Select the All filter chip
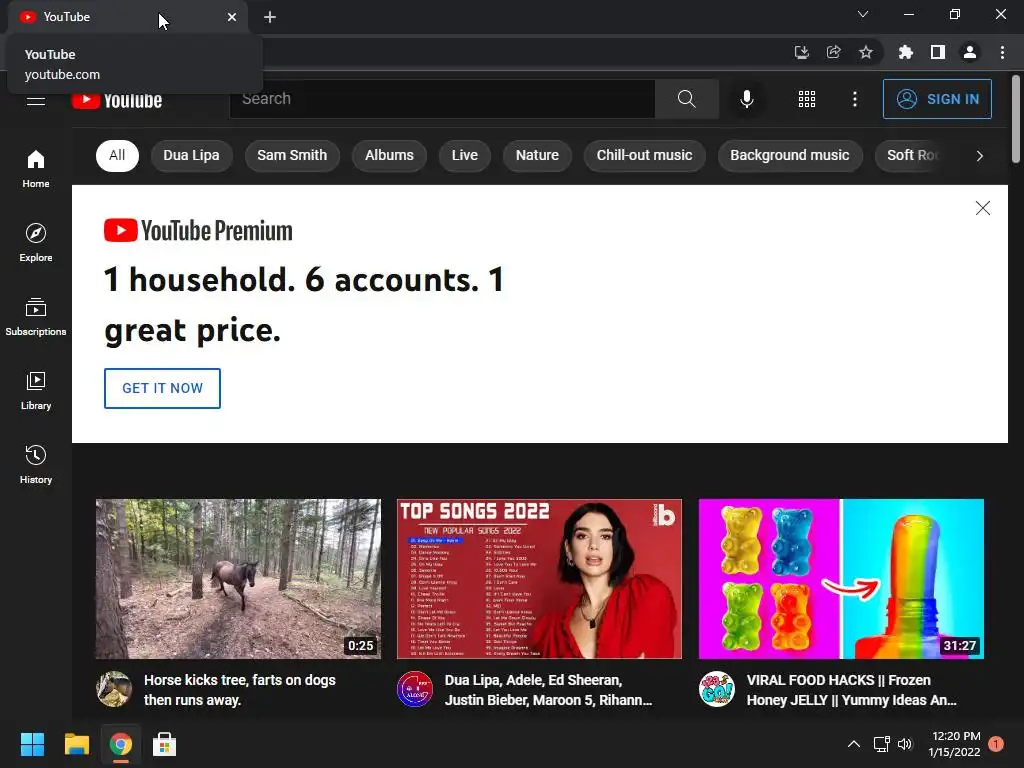Viewport: 1024px width, 768px height. pos(117,155)
